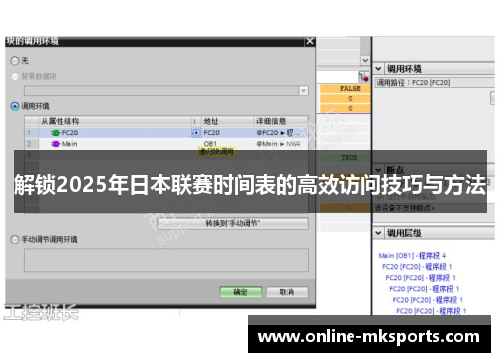Collapse the 断点 panel section
The width and height of the screenshot is (500, 362).
click(x=378, y=169)
